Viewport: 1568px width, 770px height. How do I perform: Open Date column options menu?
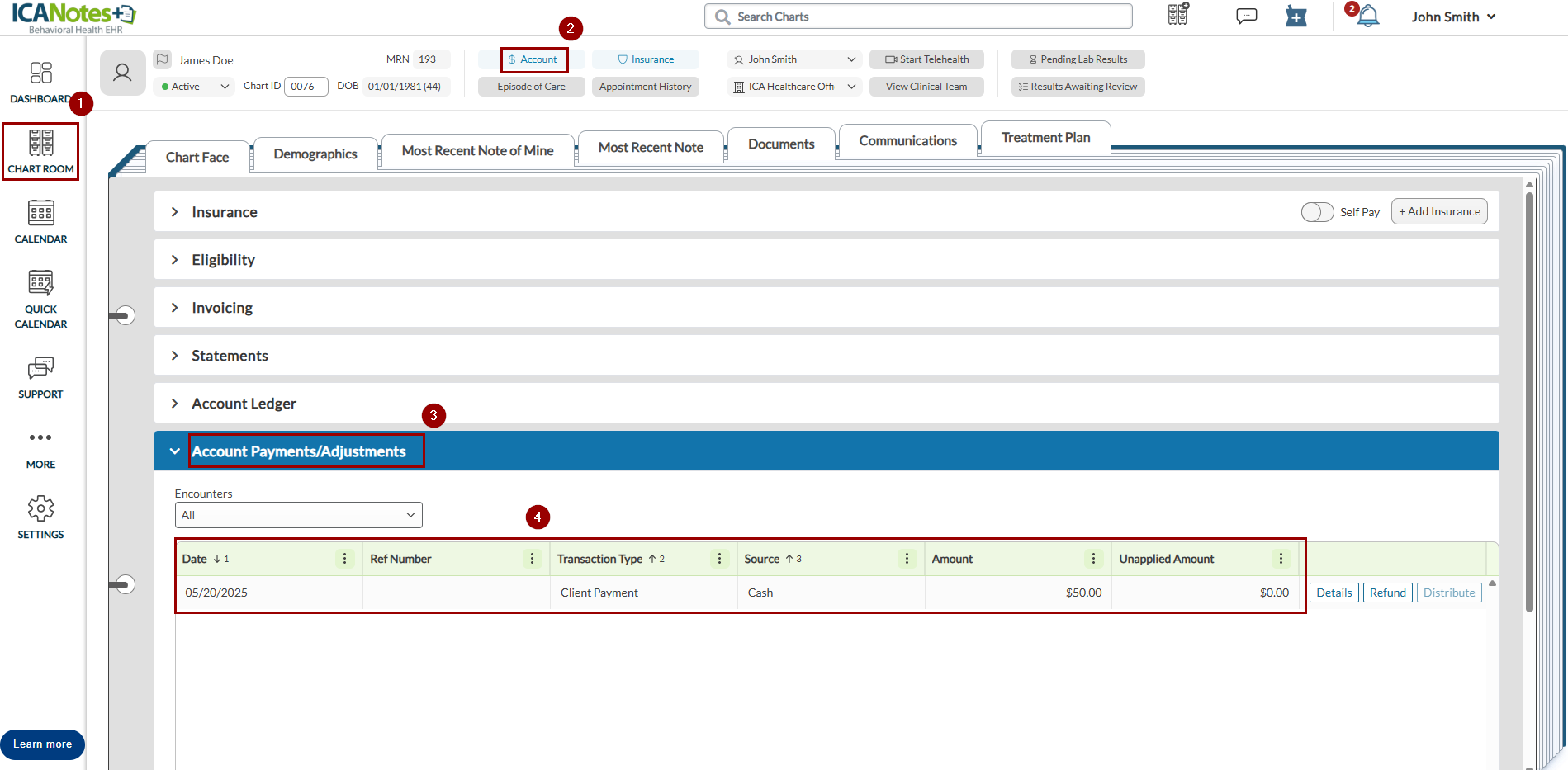tap(345, 559)
